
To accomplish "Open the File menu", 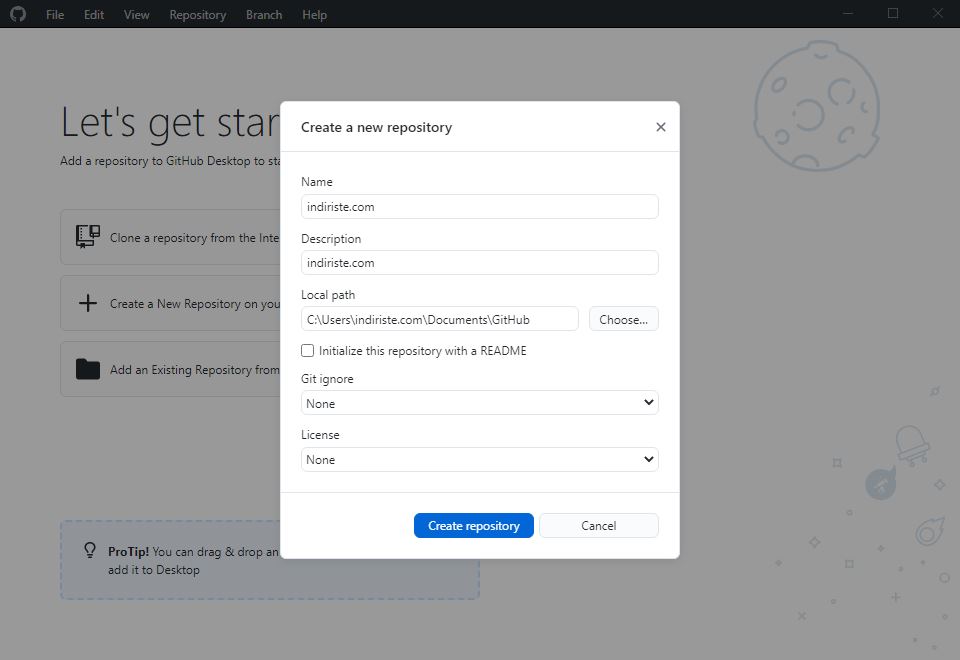I will [x=55, y=14].
